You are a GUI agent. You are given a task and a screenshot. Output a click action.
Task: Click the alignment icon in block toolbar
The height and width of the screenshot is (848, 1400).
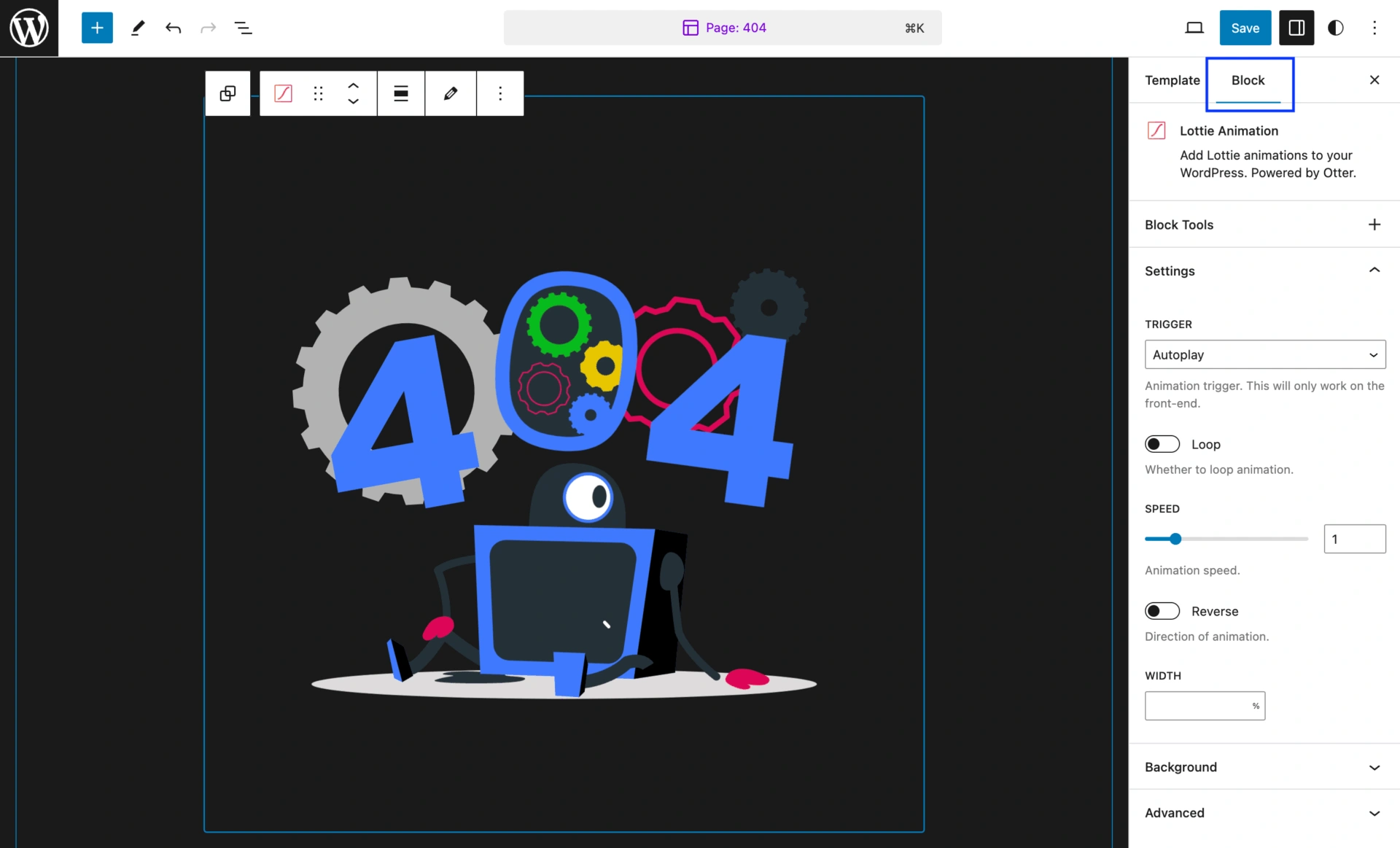click(401, 93)
